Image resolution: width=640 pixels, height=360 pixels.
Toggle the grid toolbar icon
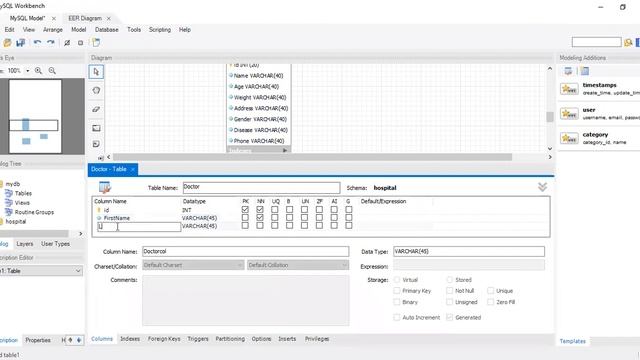point(67,42)
